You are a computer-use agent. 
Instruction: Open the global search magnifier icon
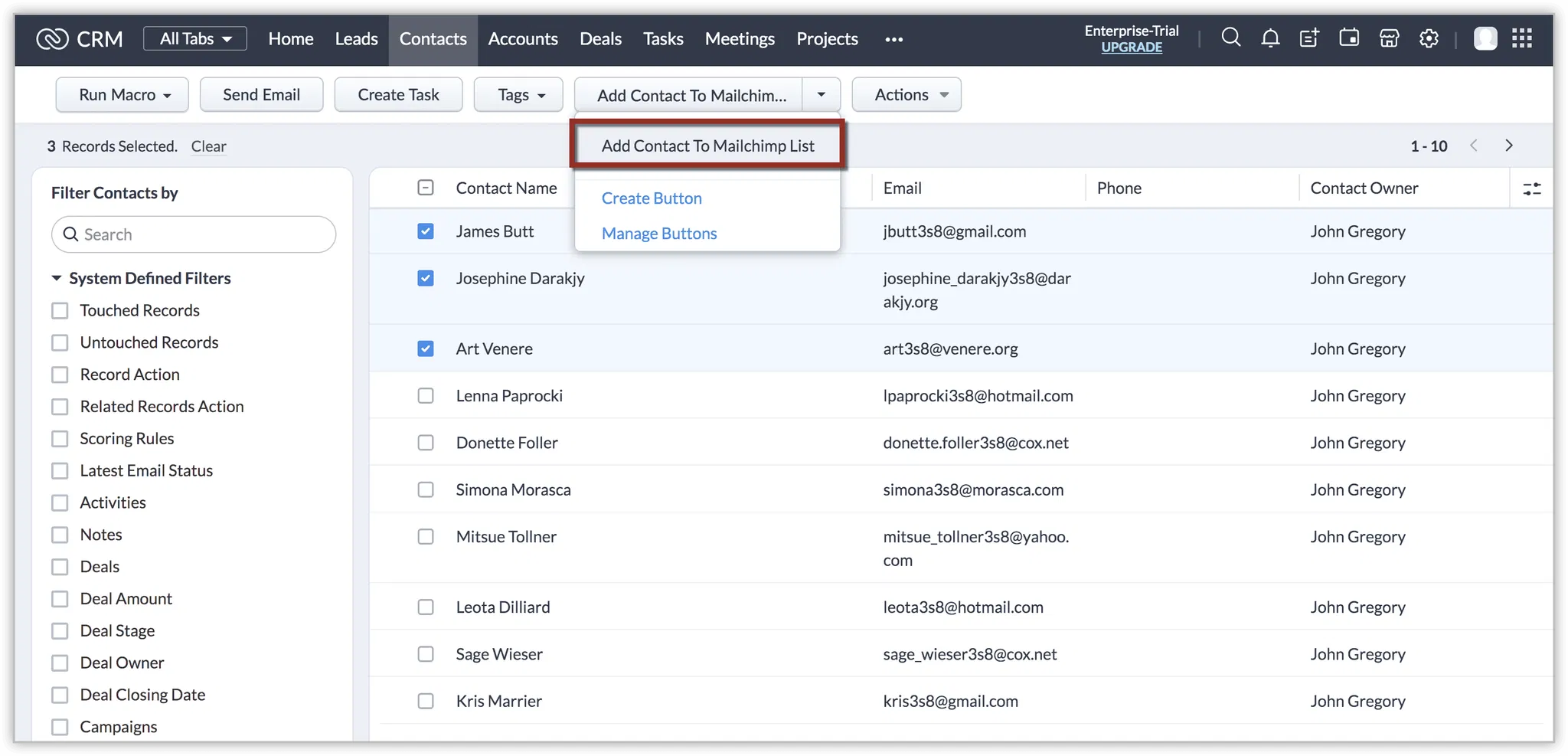click(1230, 38)
